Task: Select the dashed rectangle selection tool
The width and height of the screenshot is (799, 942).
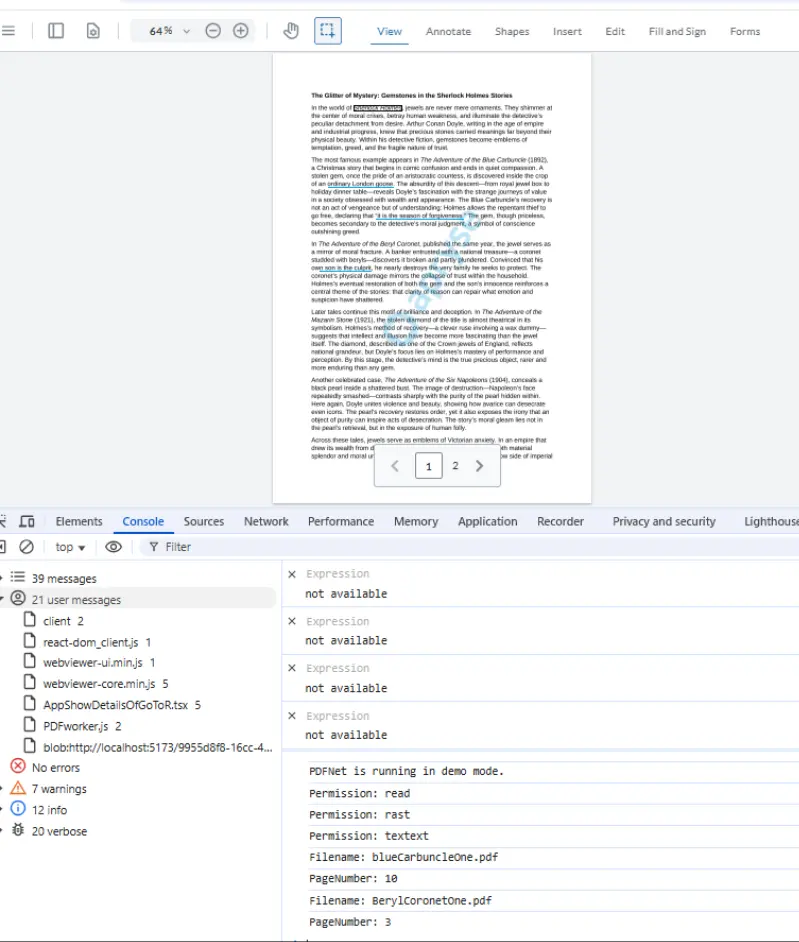Action: click(x=327, y=31)
